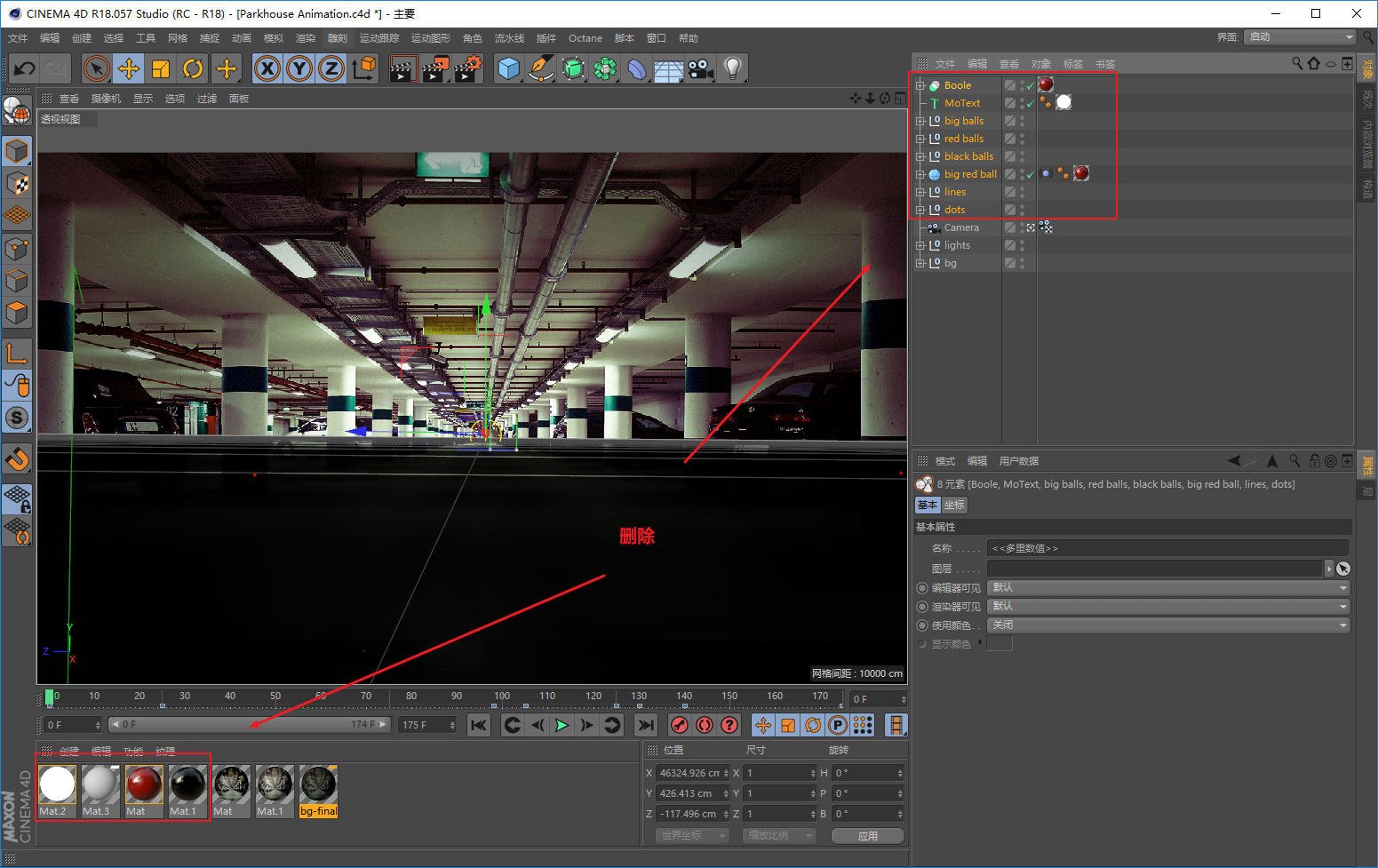Select the bg-final material thumbnail

[318, 791]
